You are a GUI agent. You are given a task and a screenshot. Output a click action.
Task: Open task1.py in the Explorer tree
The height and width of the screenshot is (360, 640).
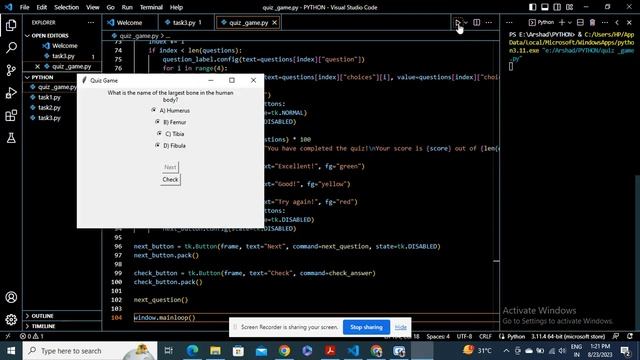click(49, 97)
